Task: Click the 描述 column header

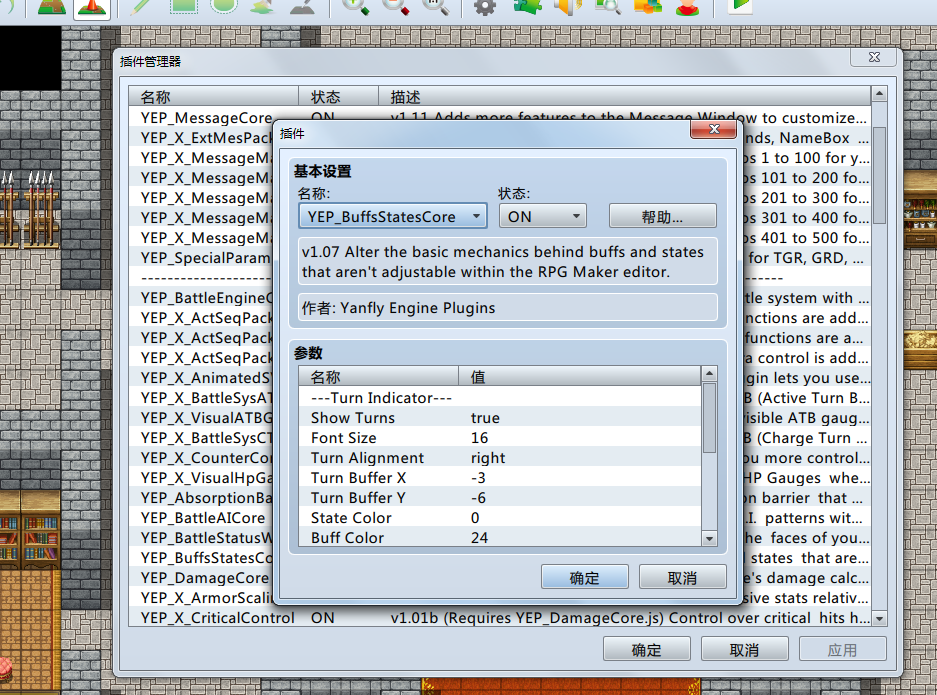Action: pyautogui.click(x=624, y=97)
